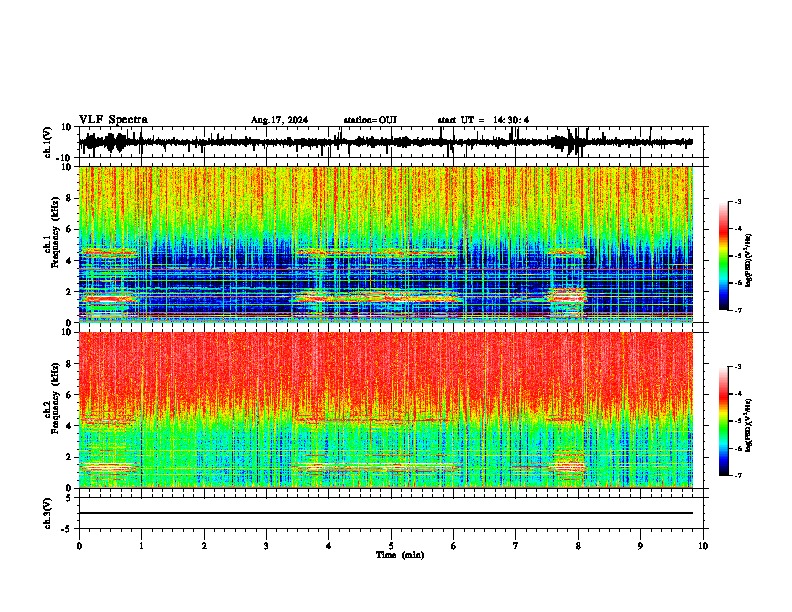Click time axis tick label "1"
Screen dimensions: 792x612
pos(141,546)
